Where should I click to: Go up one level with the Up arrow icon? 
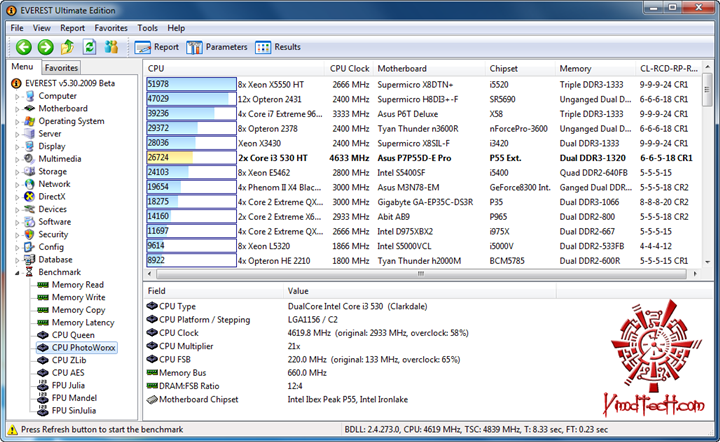tap(68, 47)
